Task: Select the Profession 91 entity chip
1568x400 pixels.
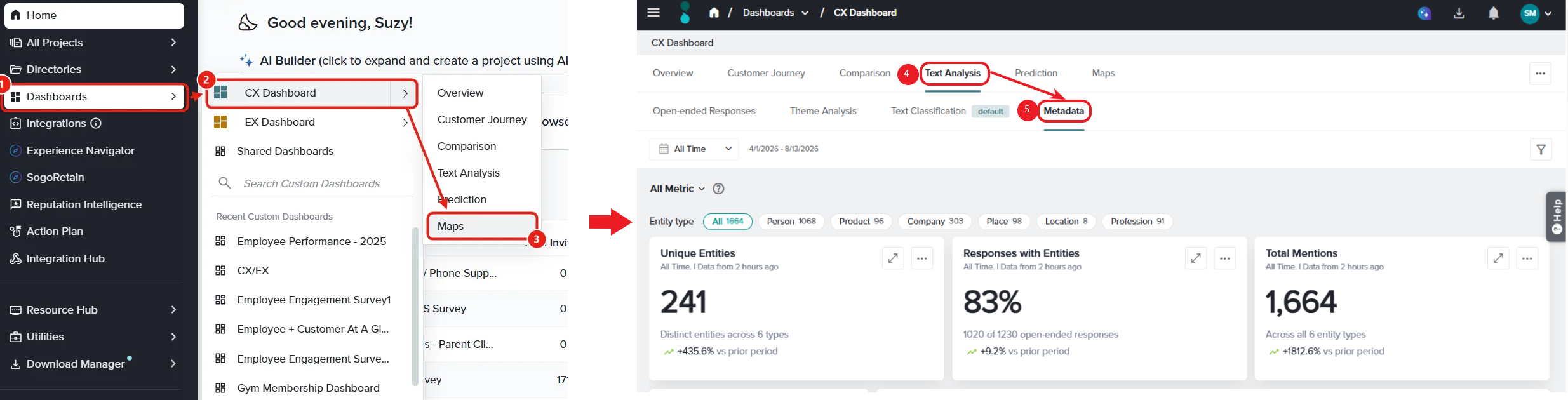Action: pyautogui.click(x=1137, y=222)
